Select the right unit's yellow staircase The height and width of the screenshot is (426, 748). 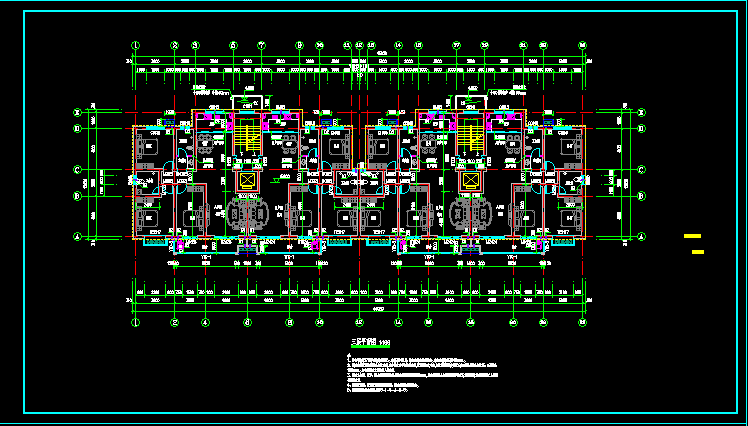(471, 137)
